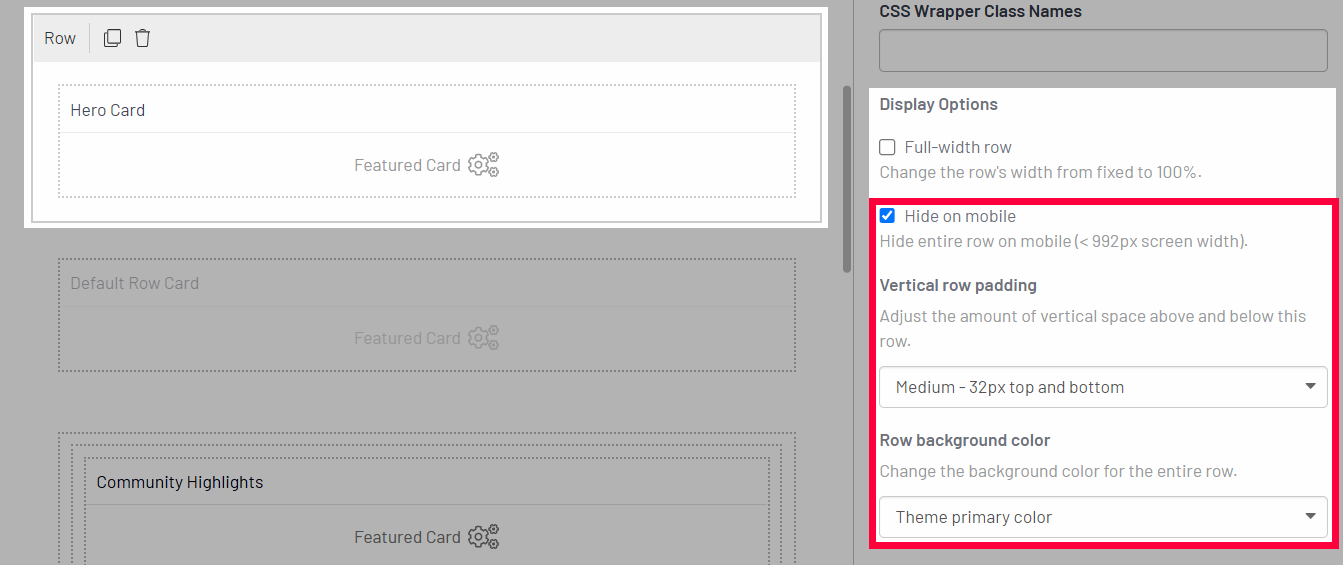1343x565 pixels.
Task: Open Hero Card's Featured Card gear settings
Action: click(483, 165)
